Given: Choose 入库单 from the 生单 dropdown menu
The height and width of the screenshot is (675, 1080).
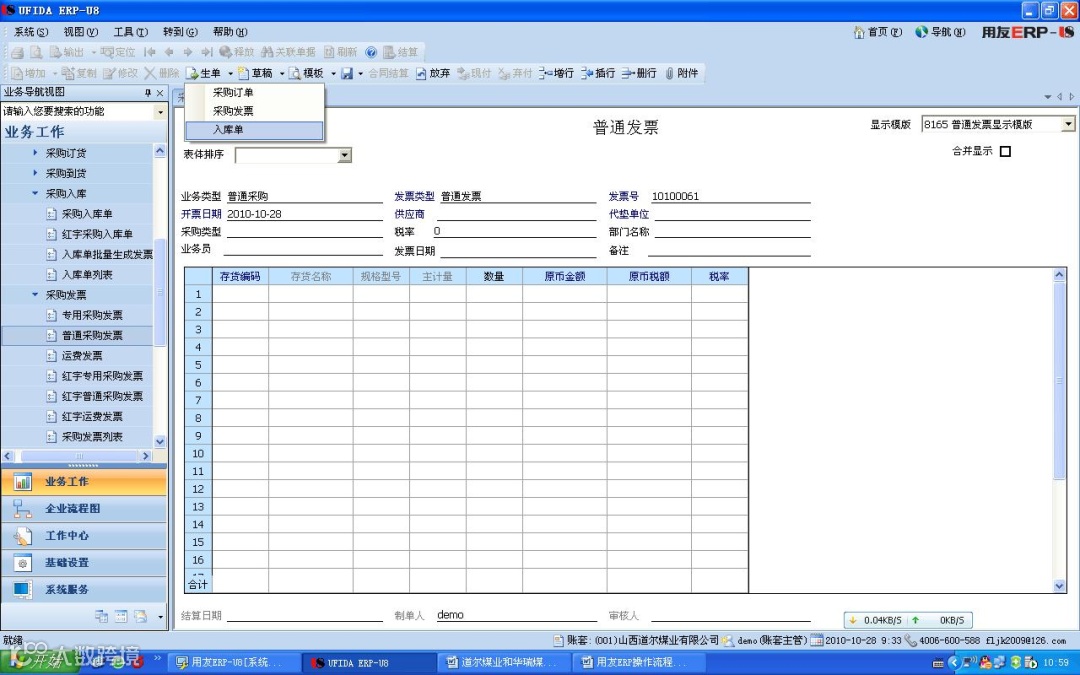Looking at the screenshot, I should 254,130.
